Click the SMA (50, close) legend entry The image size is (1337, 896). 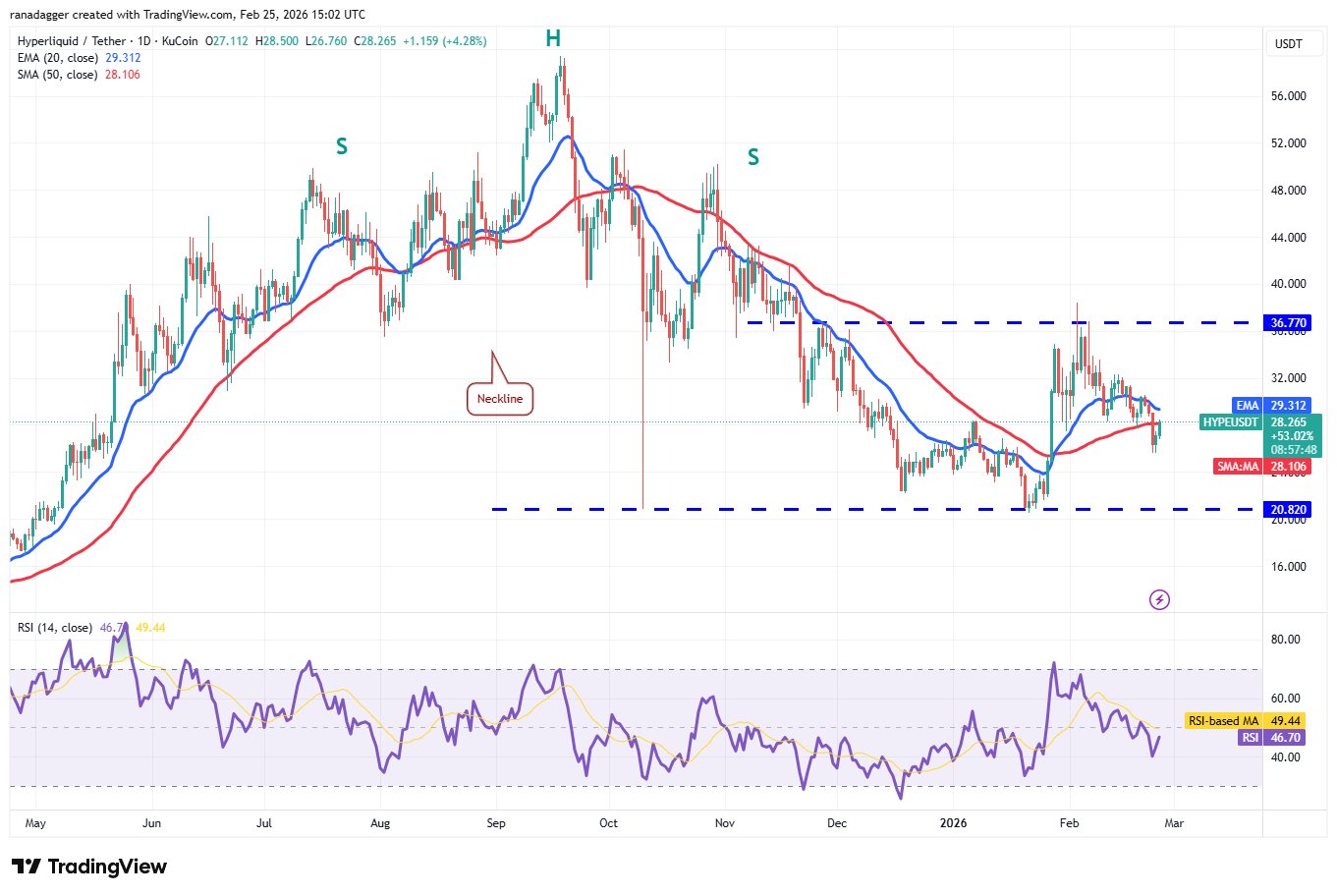click(57, 75)
